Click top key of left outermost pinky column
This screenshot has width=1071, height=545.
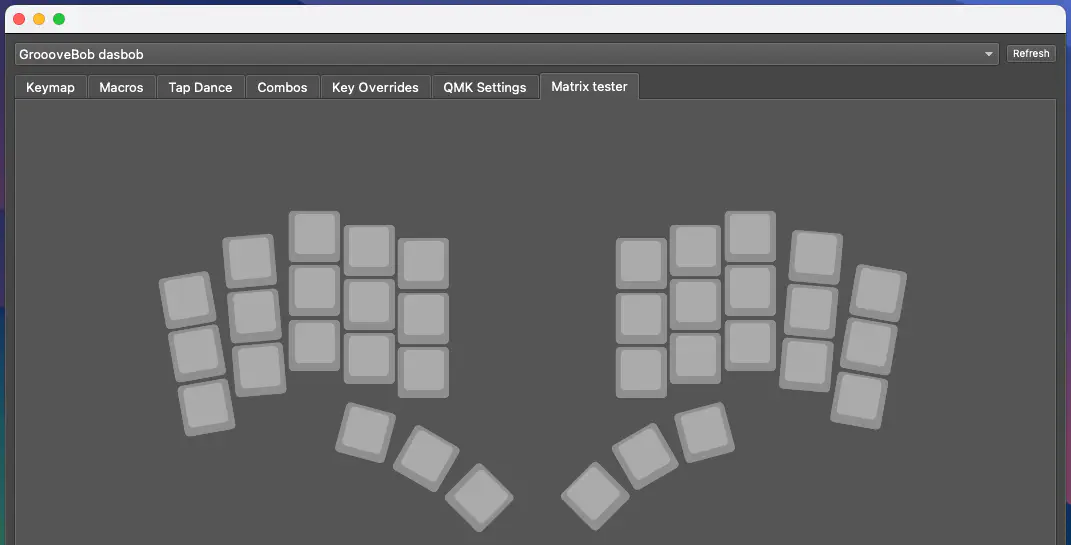click(188, 300)
